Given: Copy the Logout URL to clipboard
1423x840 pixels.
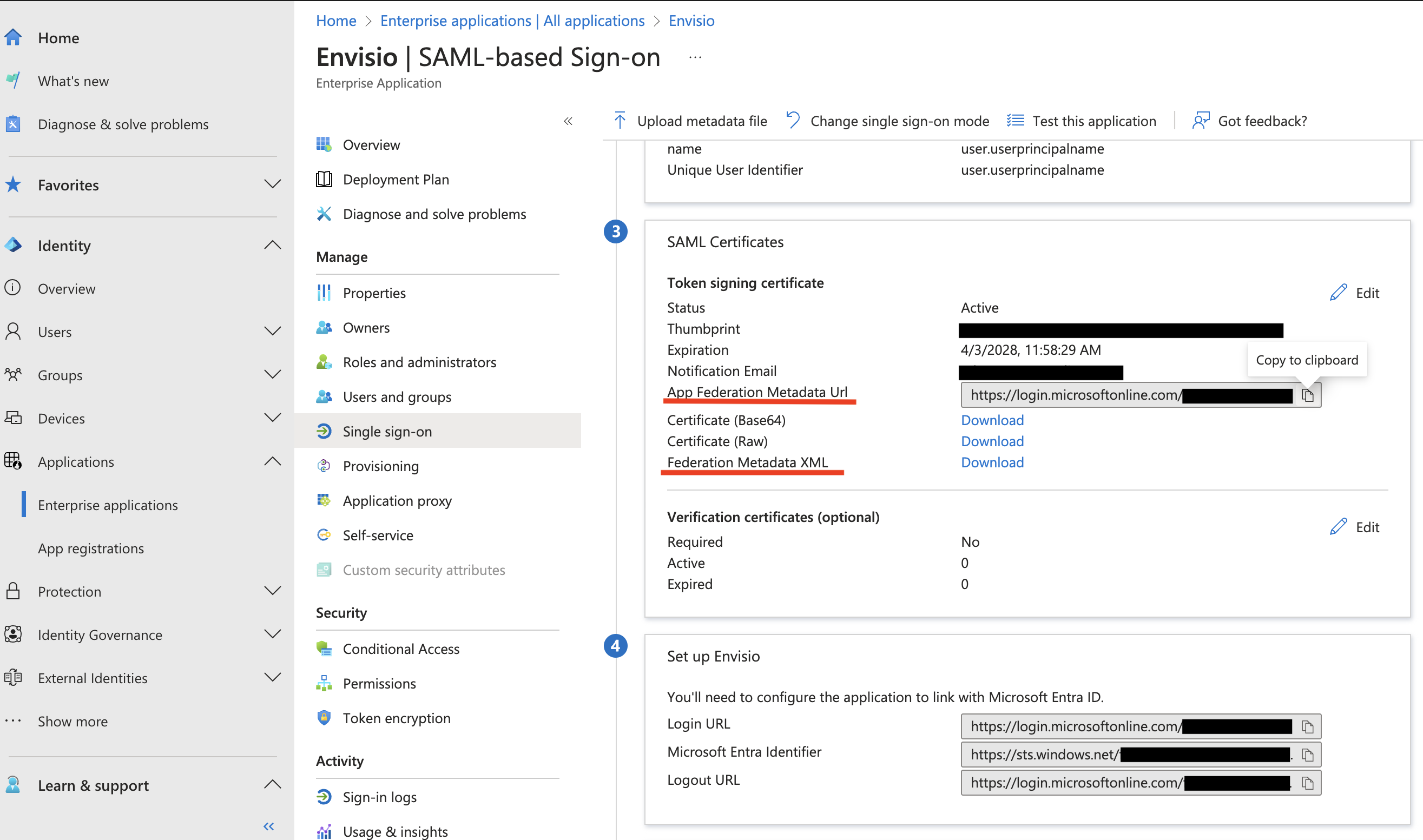Looking at the screenshot, I should (x=1307, y=783).
